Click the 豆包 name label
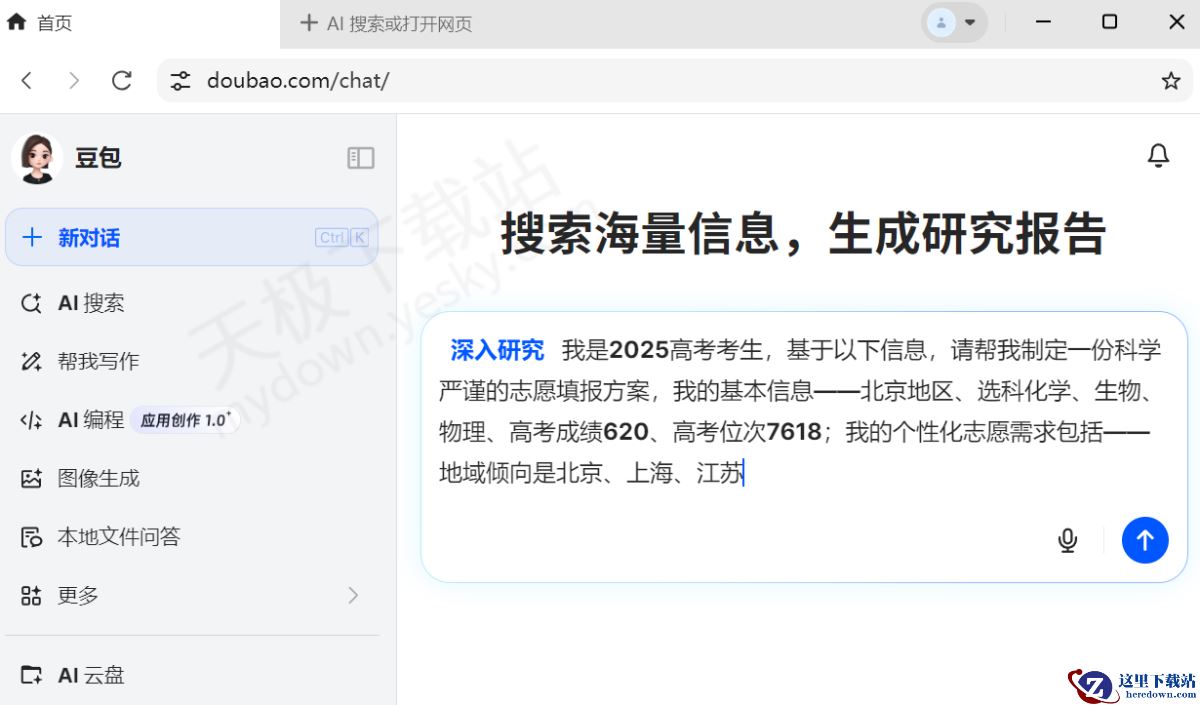Image resolution: width=1200 pixels, height=705 pixels. tap(98, 158)
